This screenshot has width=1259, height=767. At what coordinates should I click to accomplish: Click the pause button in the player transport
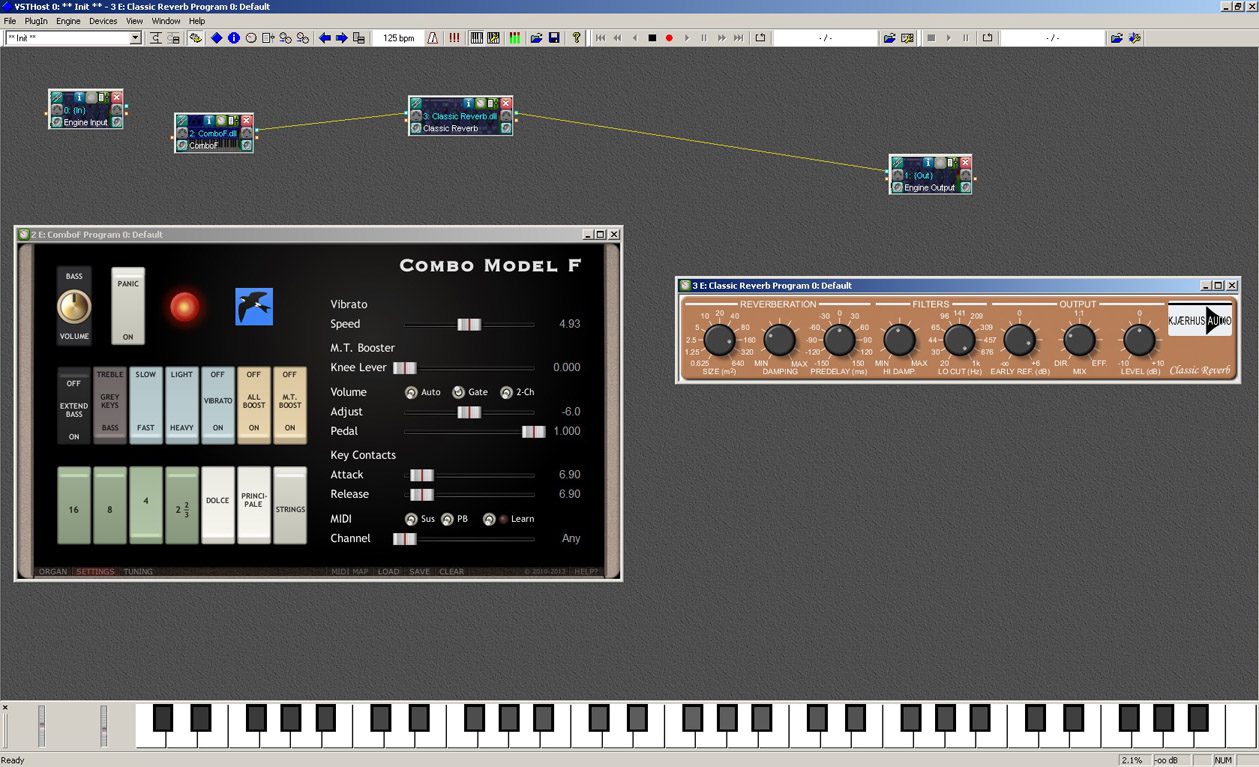(x=704, y=38)
